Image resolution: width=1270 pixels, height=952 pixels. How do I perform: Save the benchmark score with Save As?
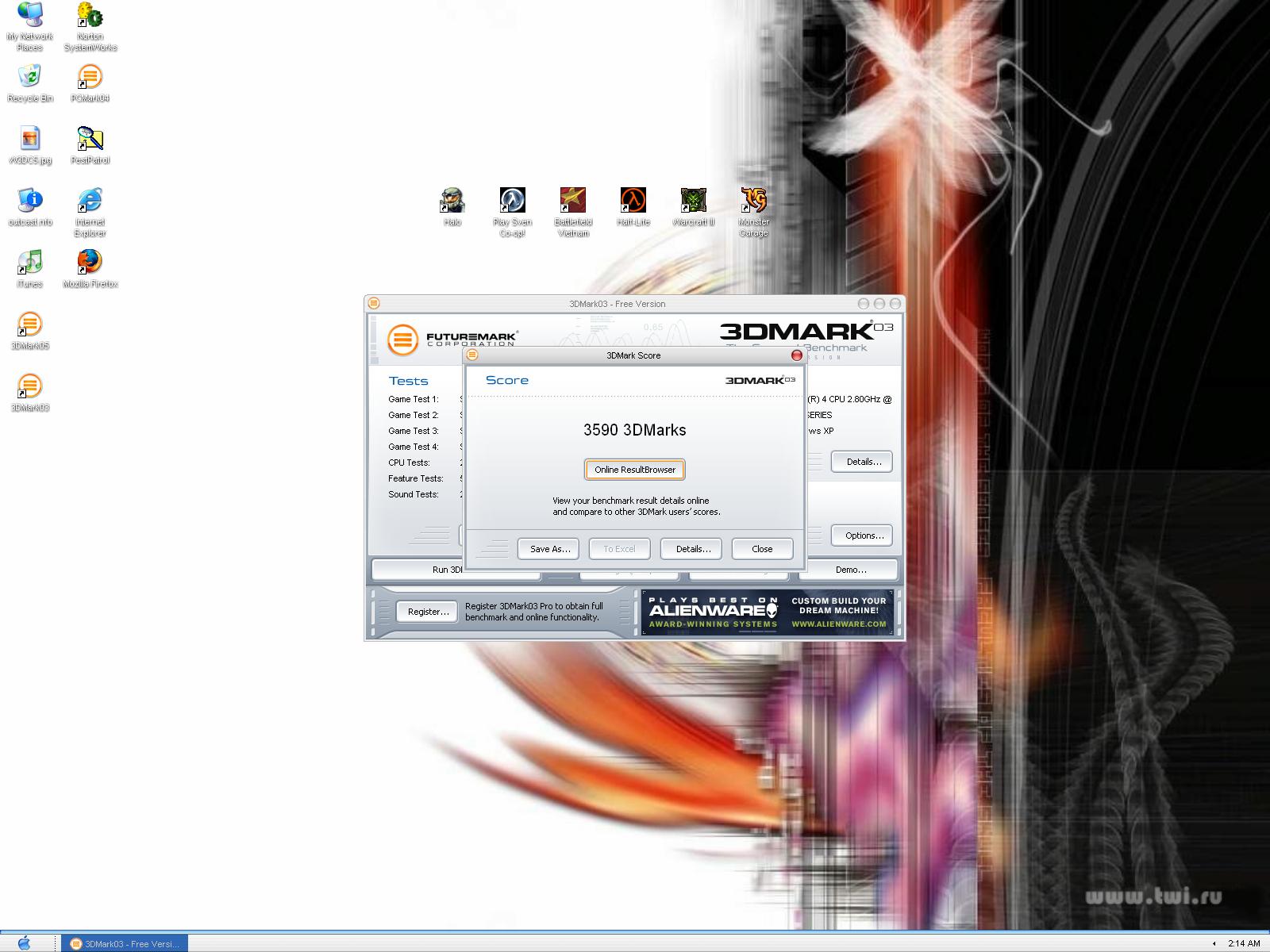click(548, 548)
